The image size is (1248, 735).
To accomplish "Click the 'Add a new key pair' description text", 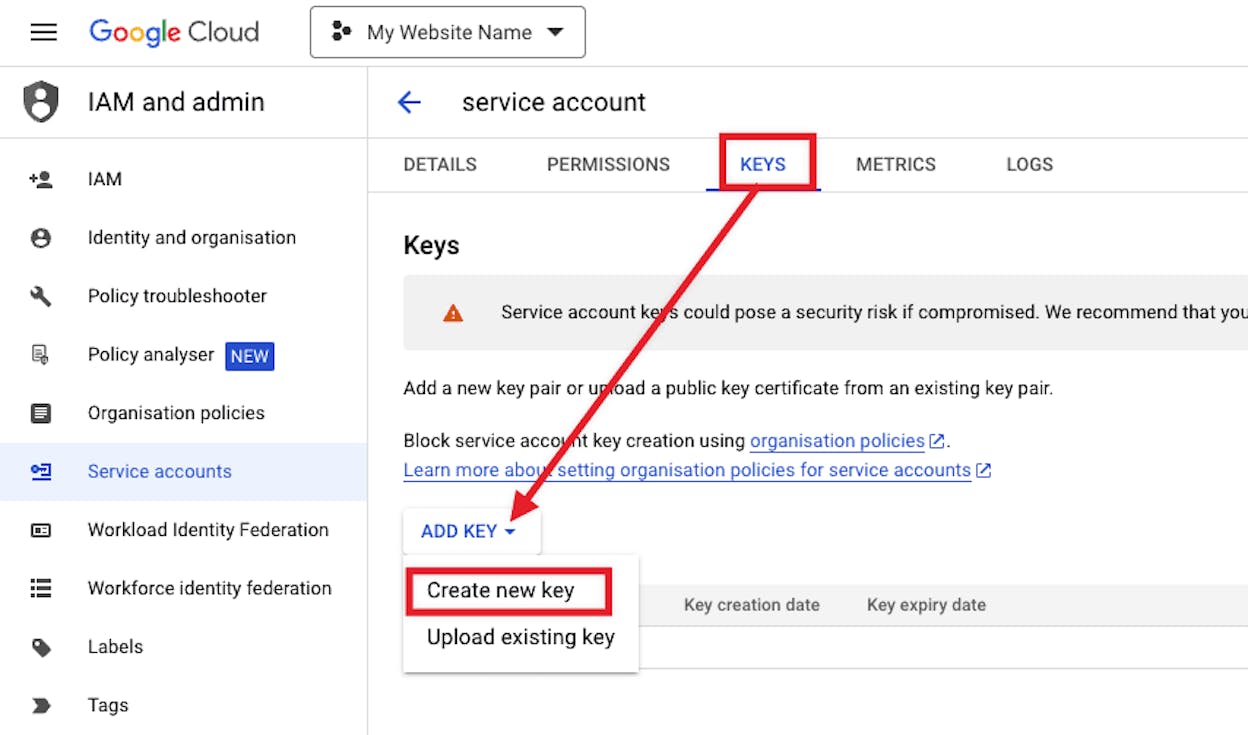I will (x=728, y=388).
